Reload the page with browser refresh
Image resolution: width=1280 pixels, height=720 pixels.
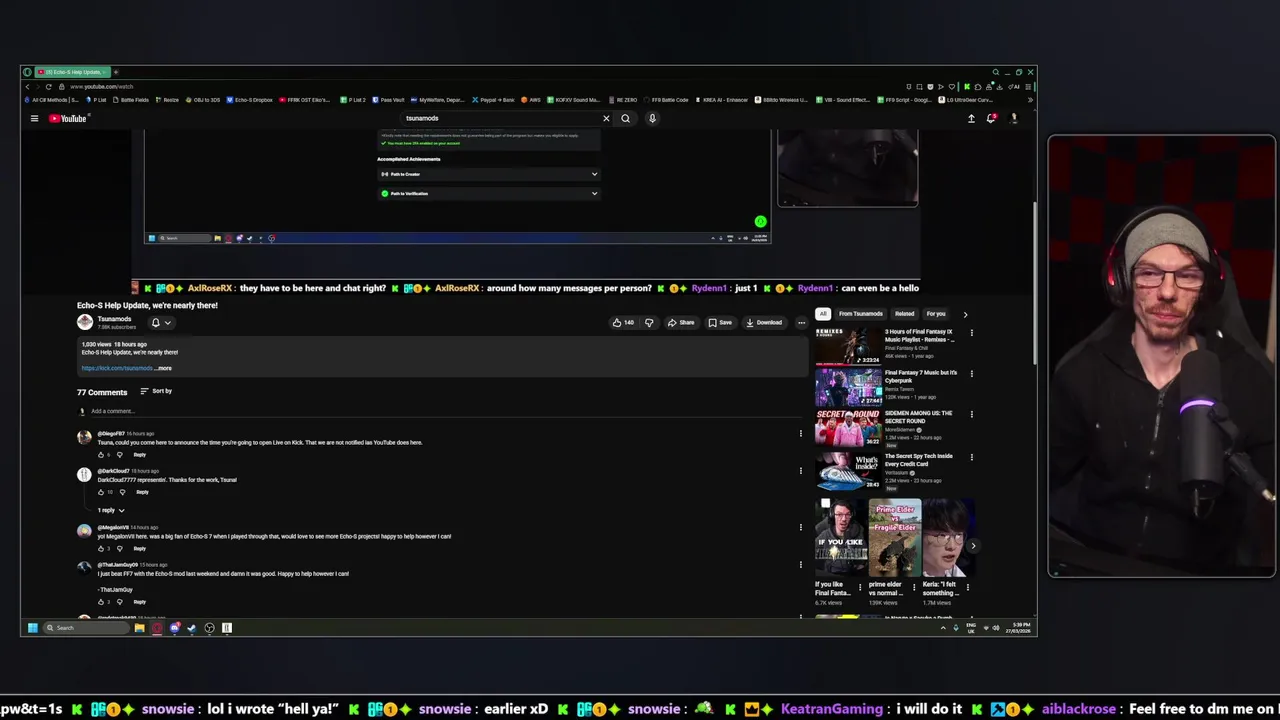click(x=48, y=87)
